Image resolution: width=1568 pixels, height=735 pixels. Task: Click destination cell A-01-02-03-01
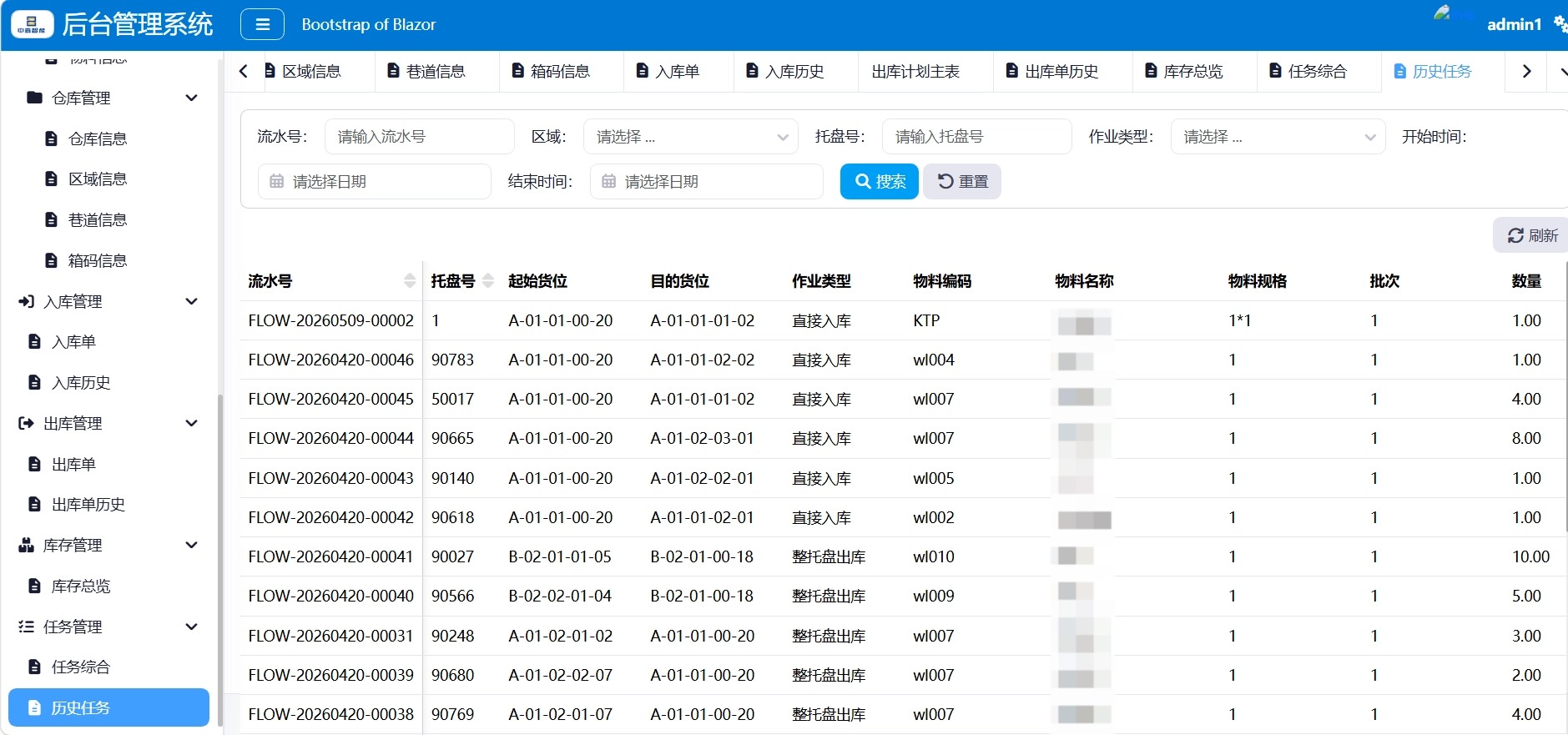pyautogui.click(x=702, y=438)
